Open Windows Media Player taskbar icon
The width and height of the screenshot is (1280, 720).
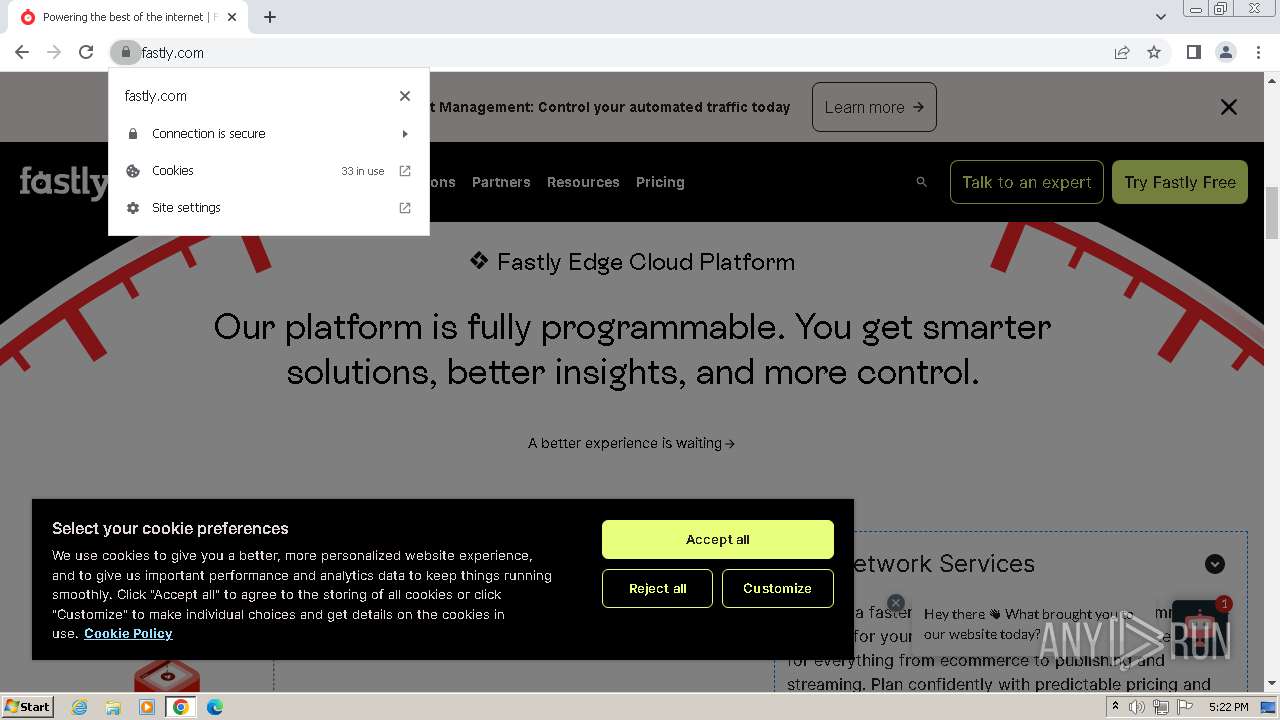pyautogui.click(x=147, y=707)
